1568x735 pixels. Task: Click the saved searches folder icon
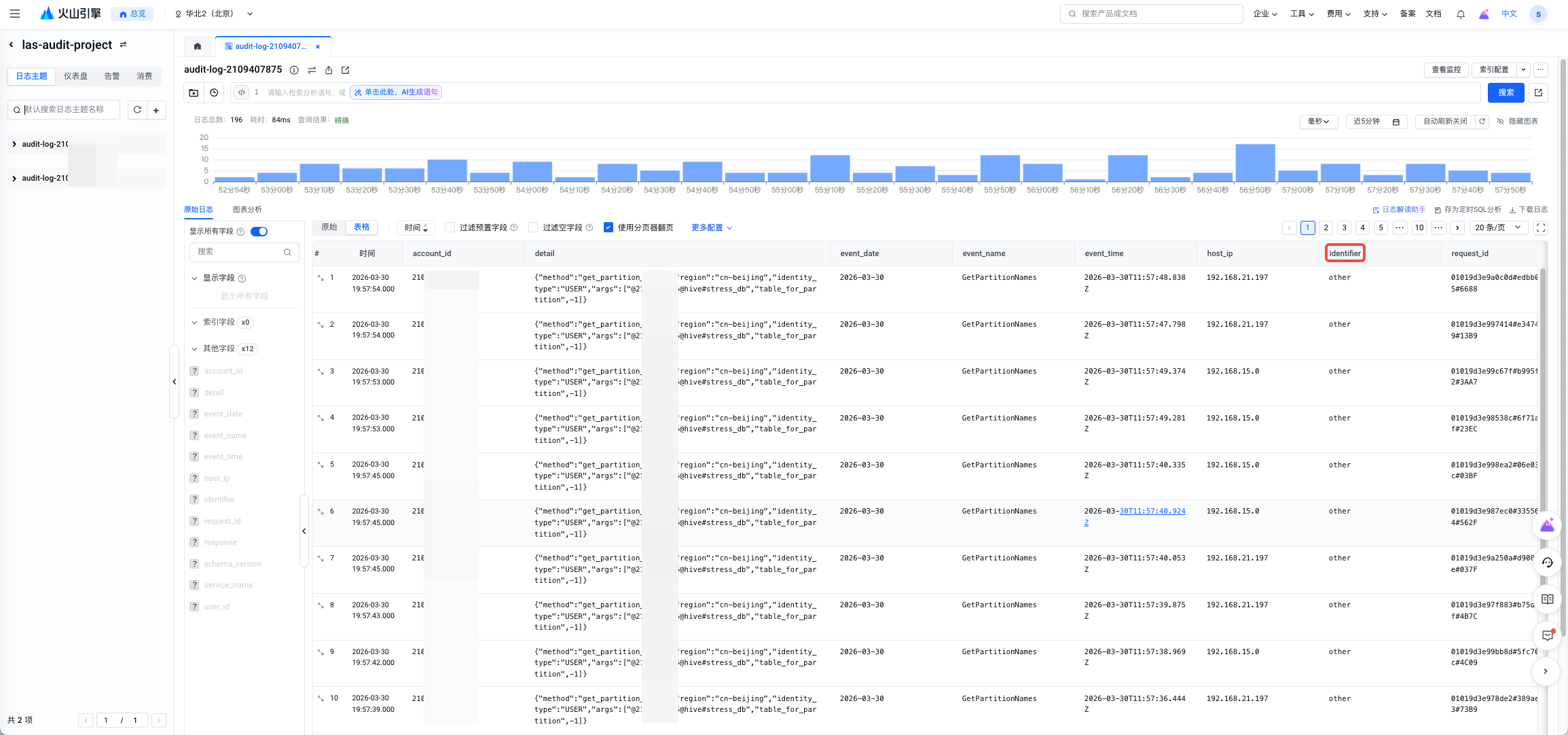pos(194,92)
